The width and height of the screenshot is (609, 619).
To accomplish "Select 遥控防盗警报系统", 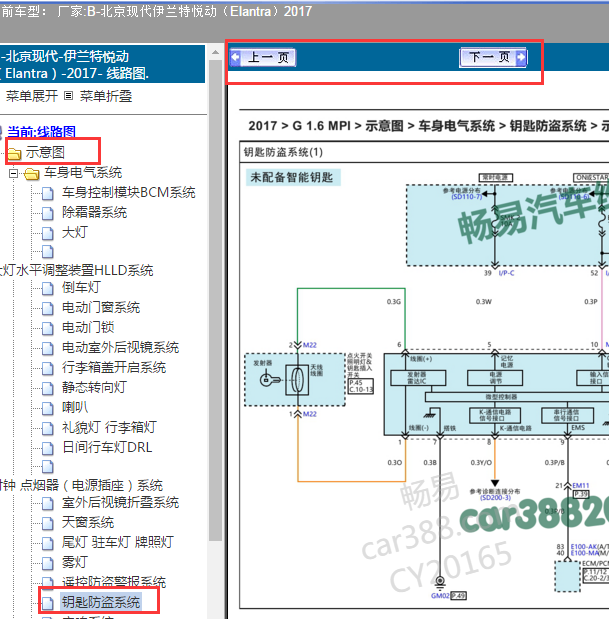I will 114,582.
